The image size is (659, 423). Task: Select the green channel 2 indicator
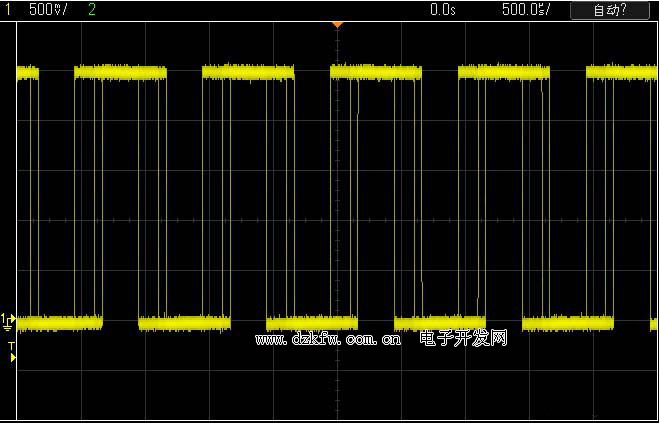pos(92,9)
